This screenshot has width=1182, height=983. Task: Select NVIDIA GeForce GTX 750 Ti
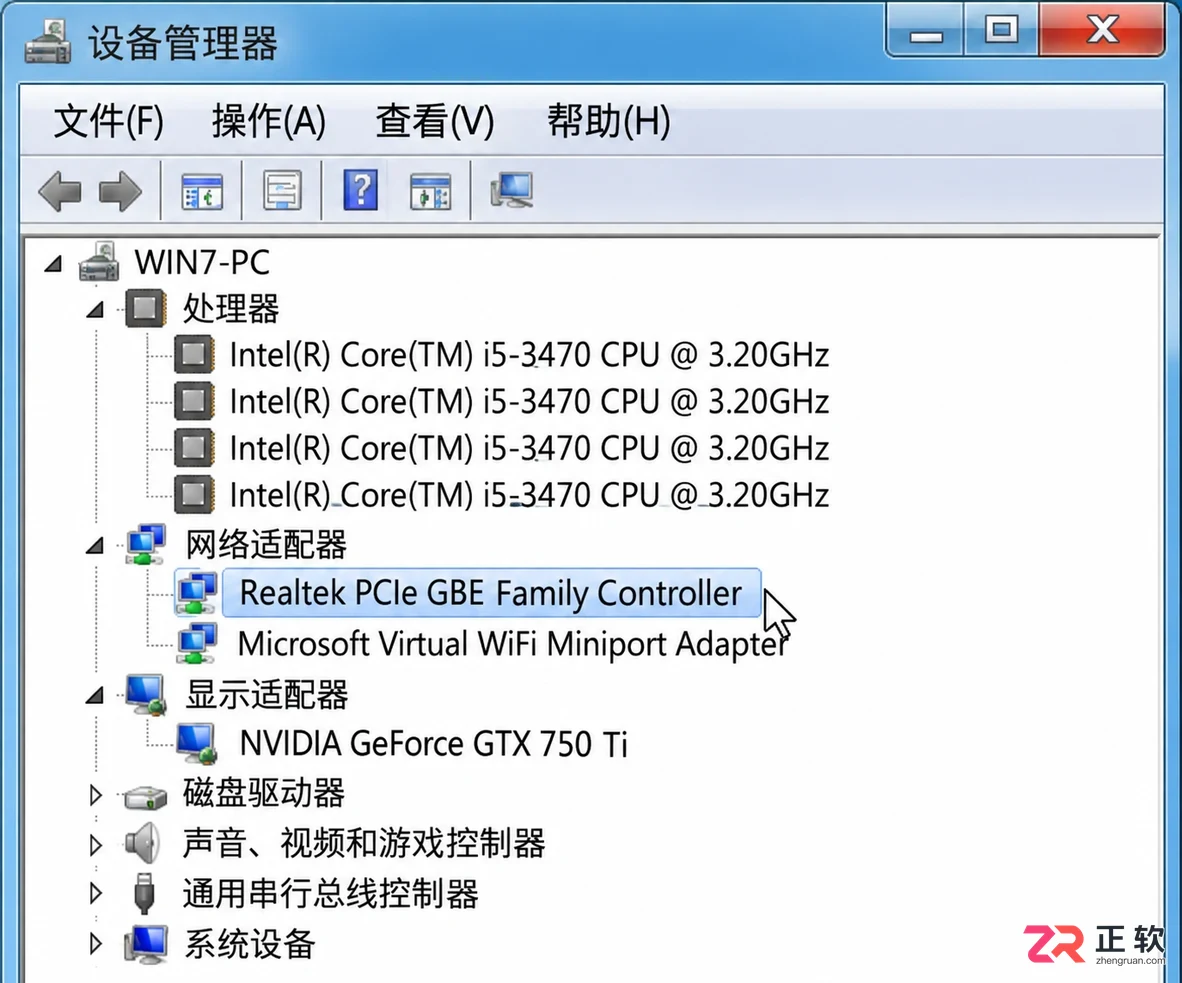(x=433, y=743)
